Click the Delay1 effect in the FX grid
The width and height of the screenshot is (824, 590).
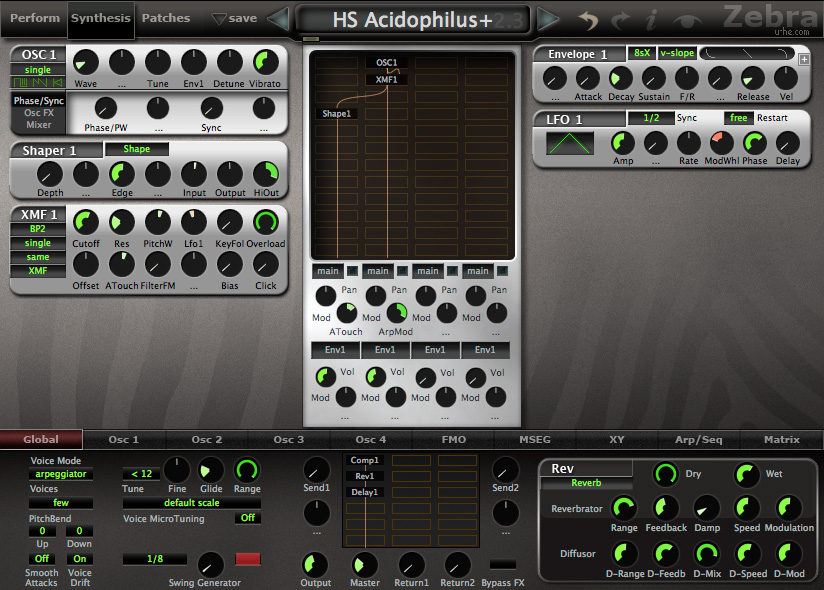click(364, 492)
